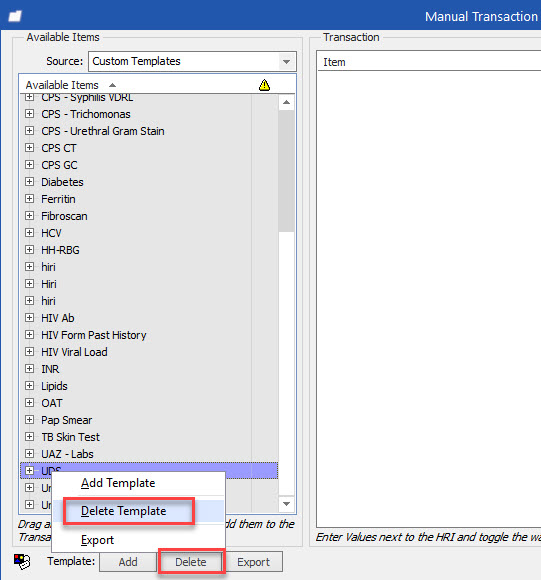Expand the HIV Viral Load node
541x580 pixels.
click(x=30, y=352)
